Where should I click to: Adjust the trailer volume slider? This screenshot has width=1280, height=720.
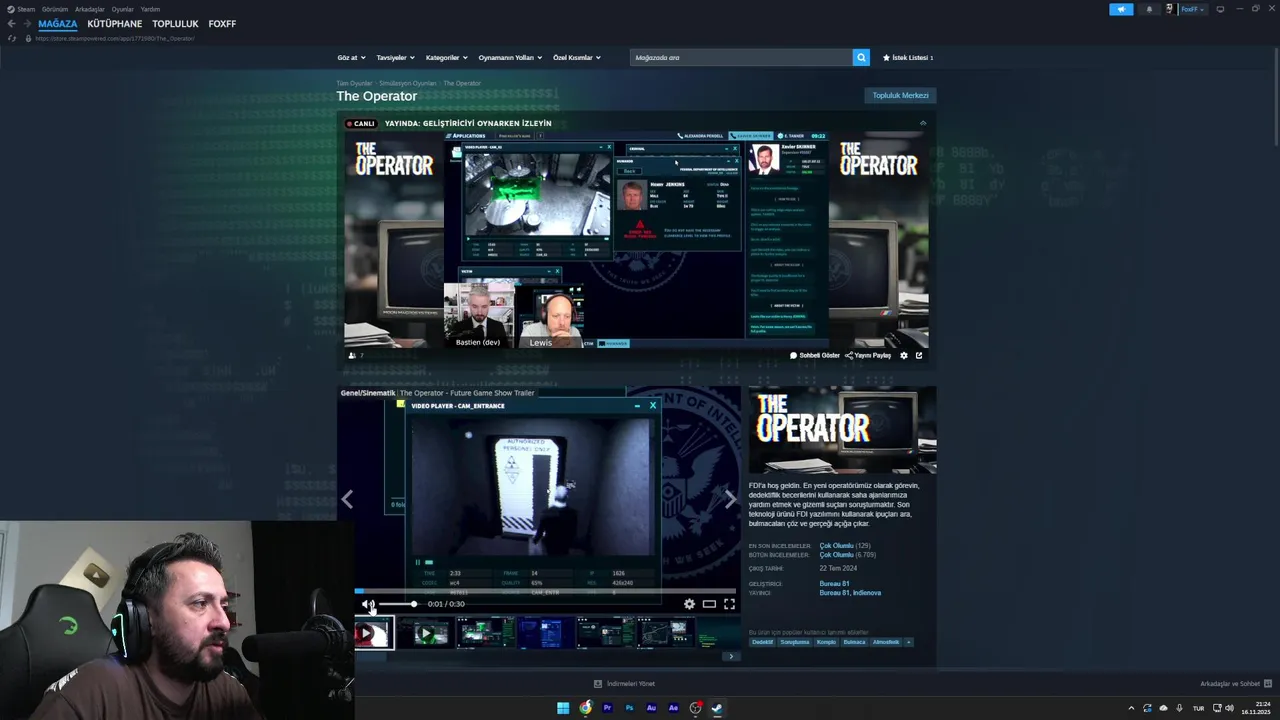(397, 604)
